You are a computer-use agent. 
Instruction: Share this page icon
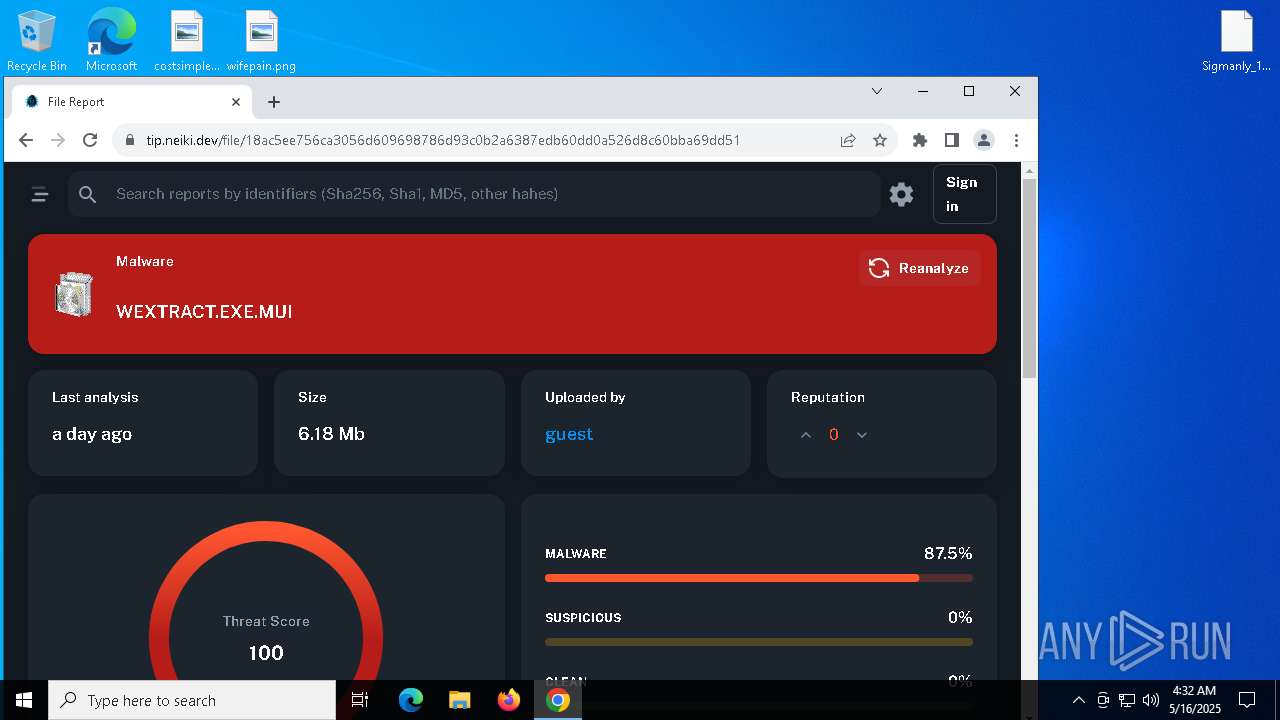848,141
